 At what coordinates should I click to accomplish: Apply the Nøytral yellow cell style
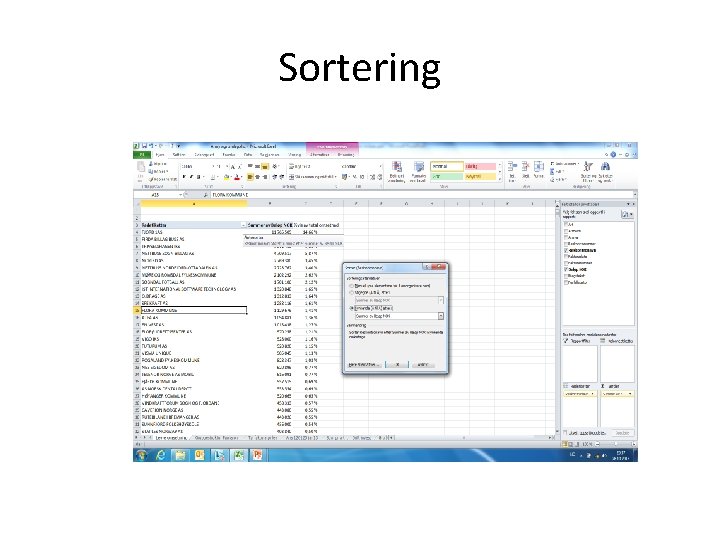[480, 177]
